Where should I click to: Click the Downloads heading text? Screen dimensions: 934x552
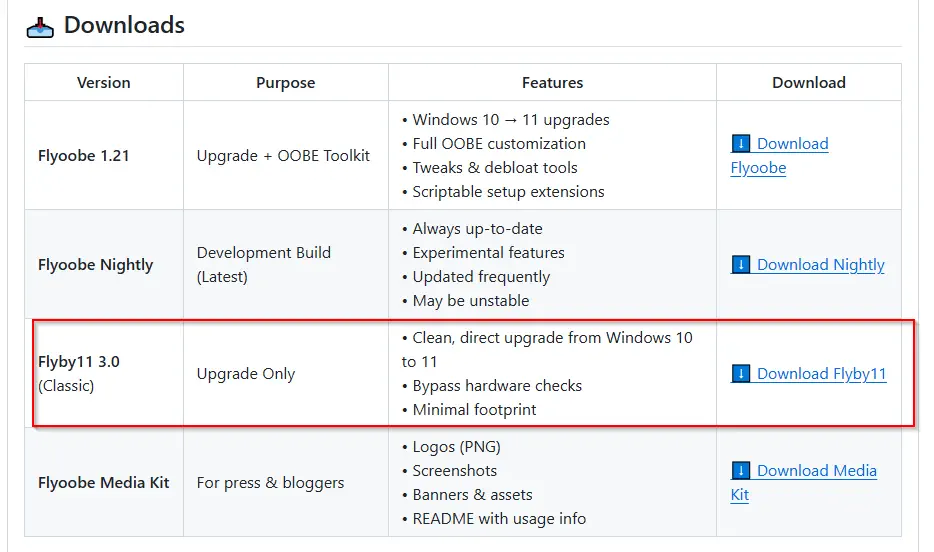coord(124,25)
